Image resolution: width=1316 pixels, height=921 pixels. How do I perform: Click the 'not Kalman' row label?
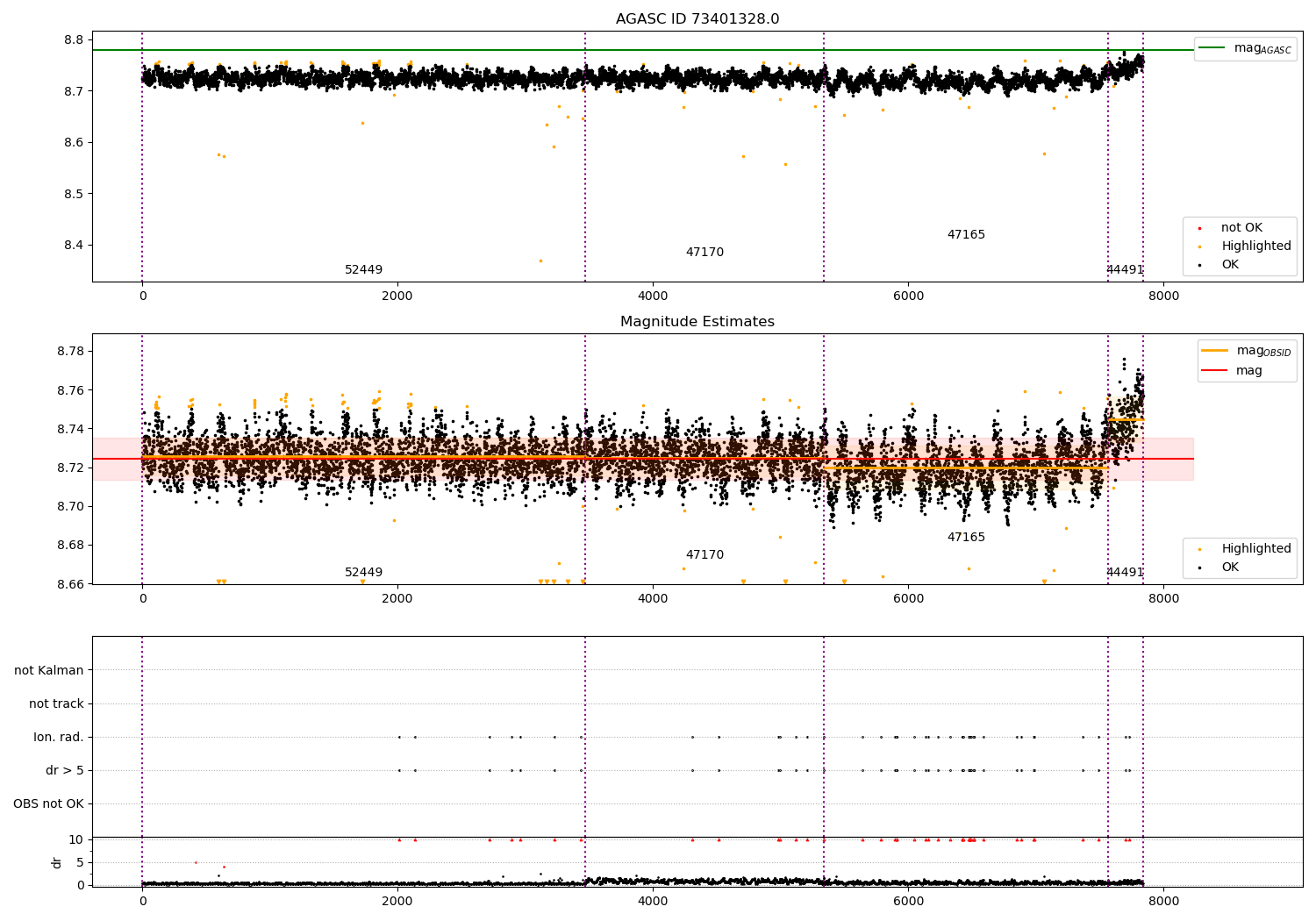point(49,671)
